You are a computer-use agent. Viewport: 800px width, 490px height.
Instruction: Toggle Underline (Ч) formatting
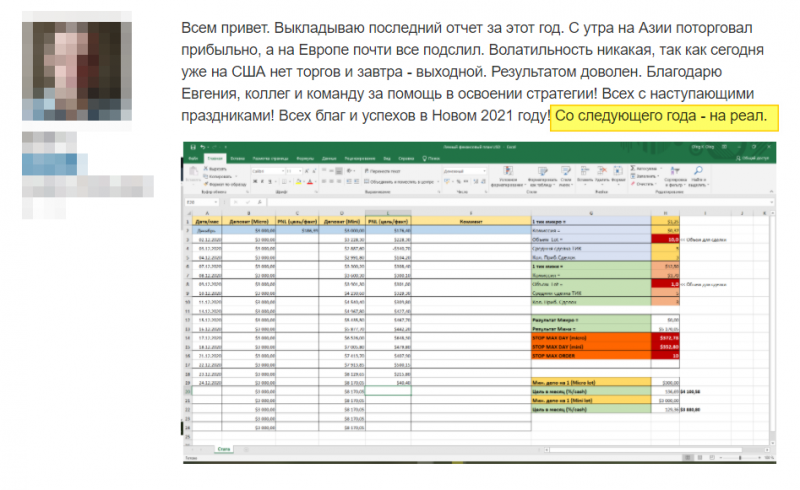[269, 181]
